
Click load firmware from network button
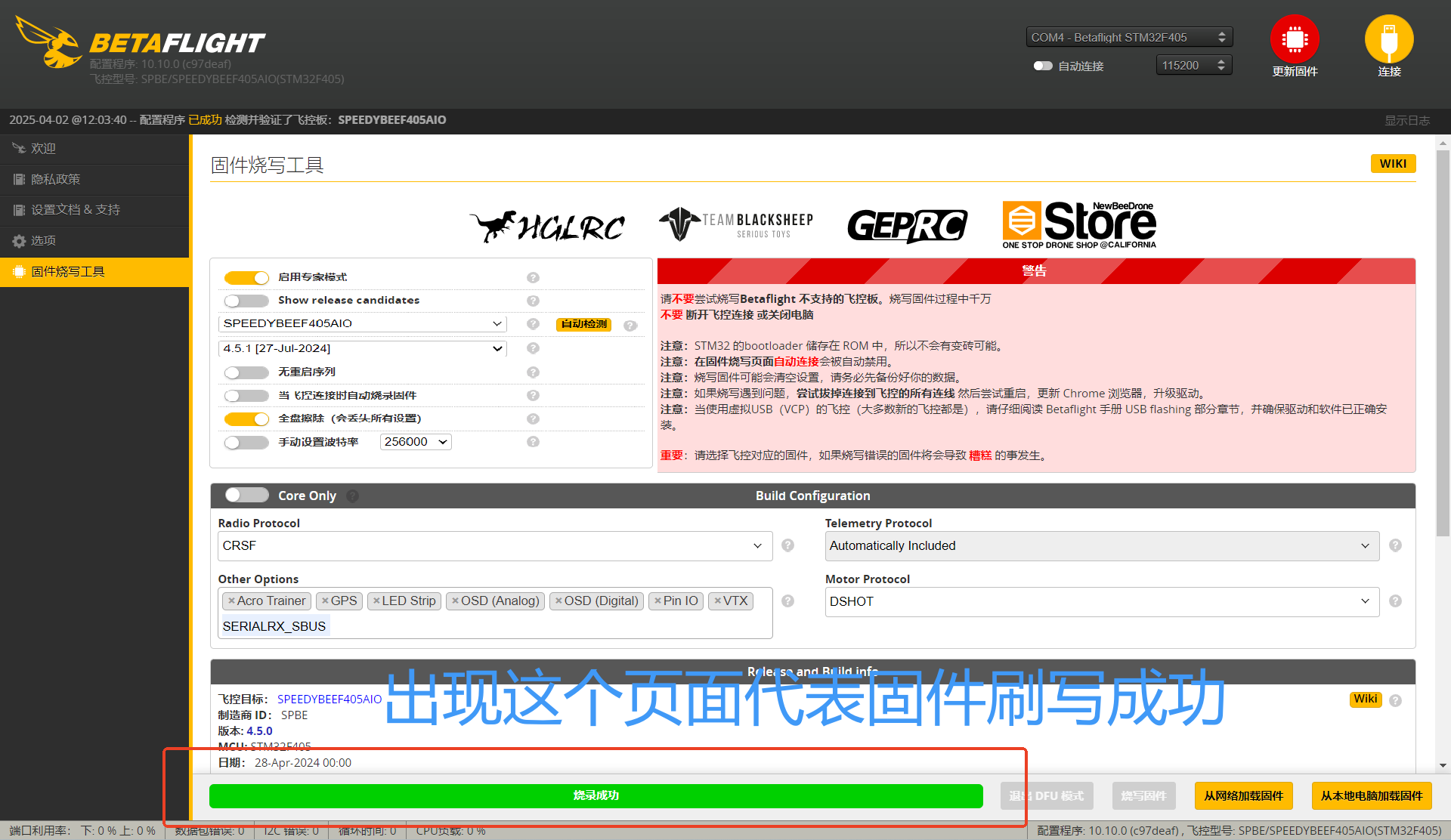(1243, 796)
